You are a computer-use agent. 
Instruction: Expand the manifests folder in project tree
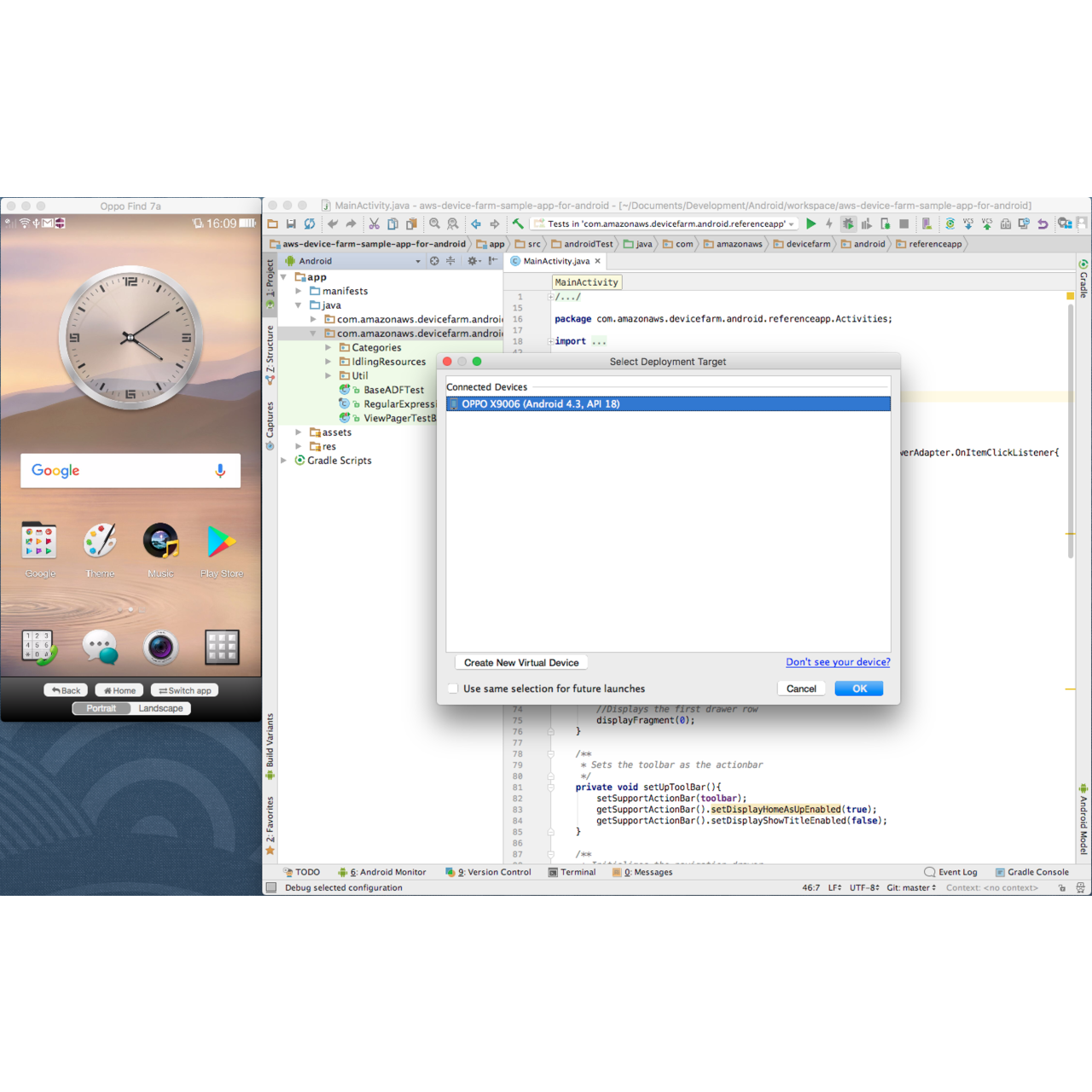(x=299, y=291)
